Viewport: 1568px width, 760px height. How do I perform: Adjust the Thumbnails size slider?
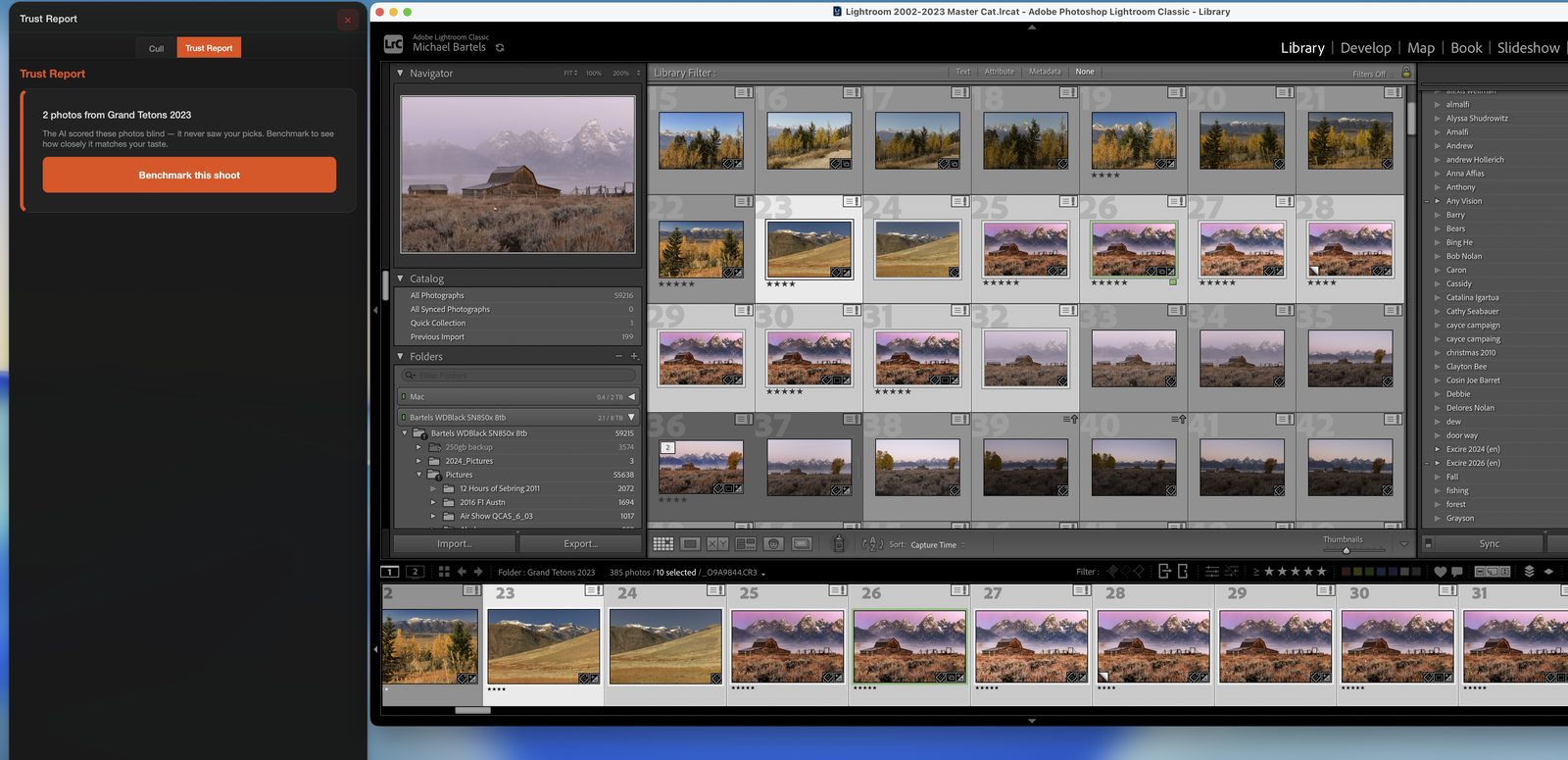(x=1347, y=550)
